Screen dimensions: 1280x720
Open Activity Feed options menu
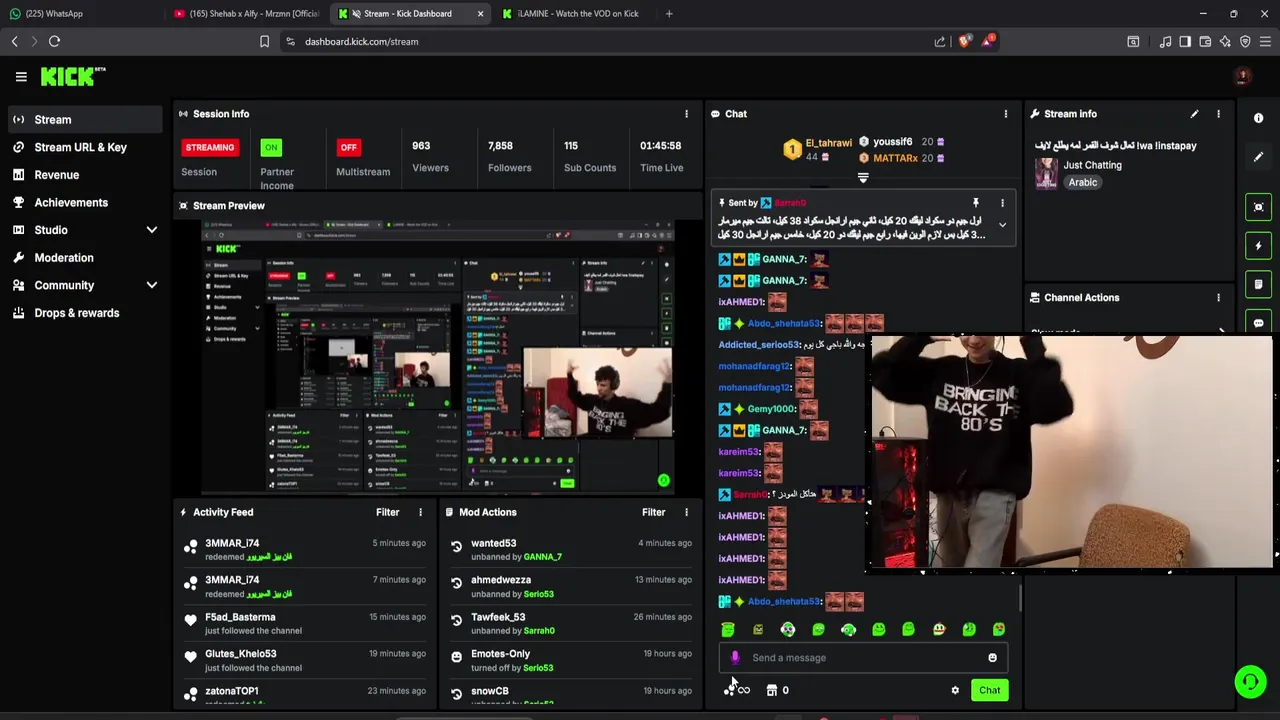point(420,512)
